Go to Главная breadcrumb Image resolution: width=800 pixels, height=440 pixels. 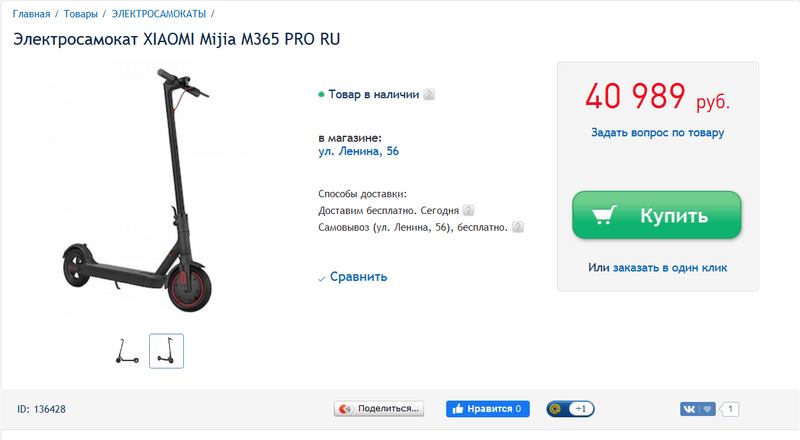coord(32,14)
